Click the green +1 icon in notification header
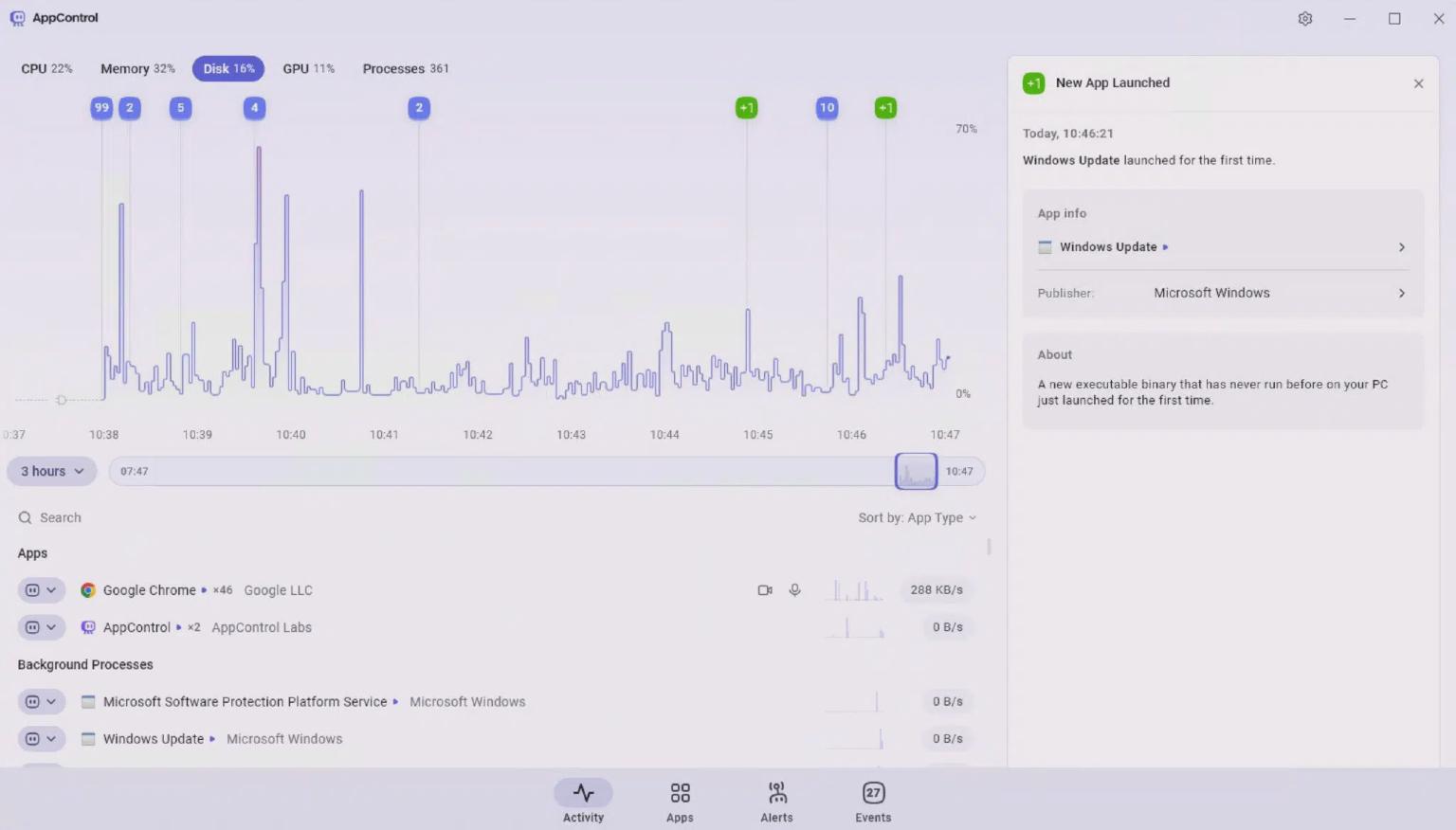 1034,83
